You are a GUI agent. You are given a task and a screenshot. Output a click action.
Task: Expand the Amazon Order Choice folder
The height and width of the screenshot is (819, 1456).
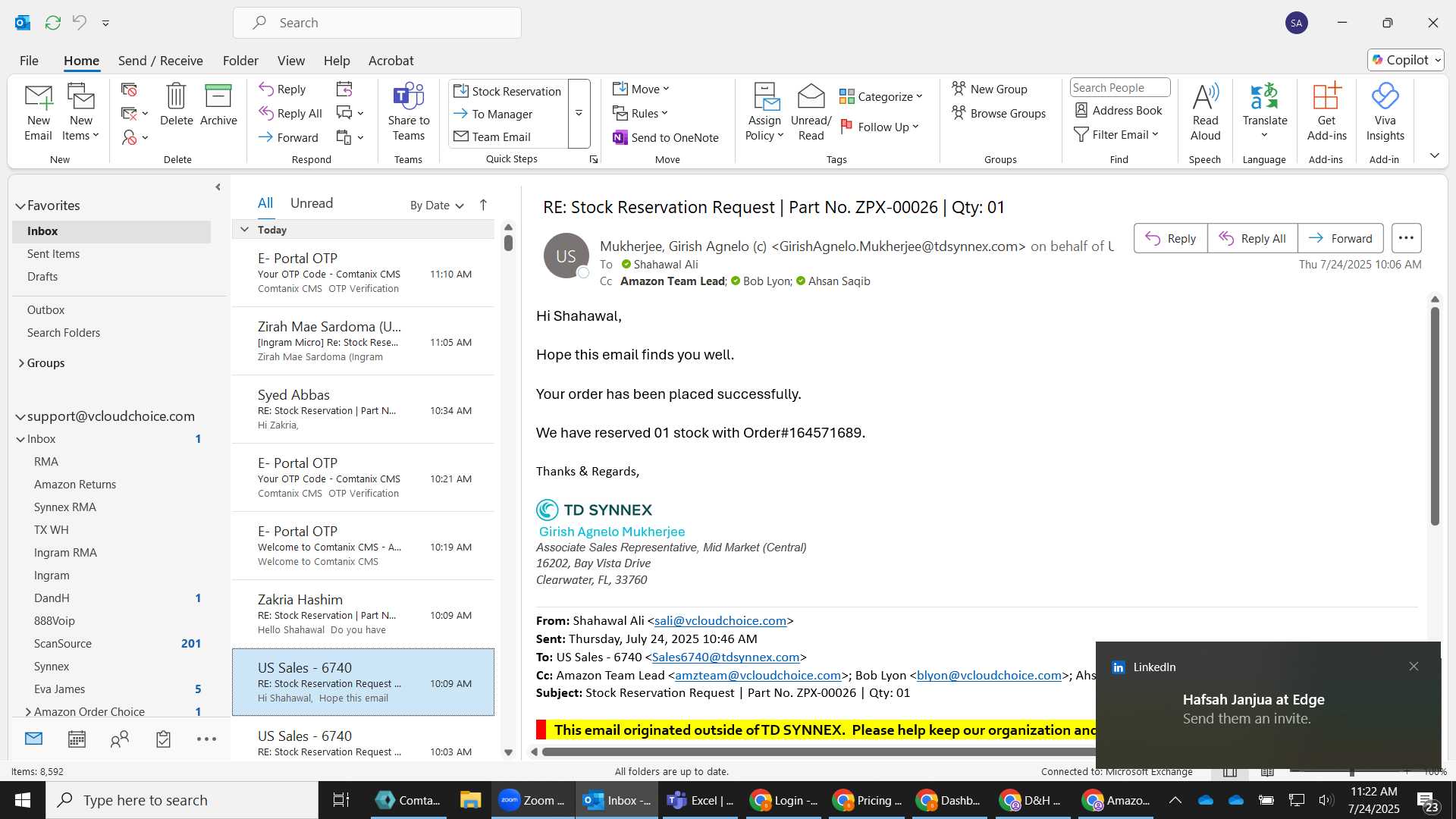pos(28,711)
